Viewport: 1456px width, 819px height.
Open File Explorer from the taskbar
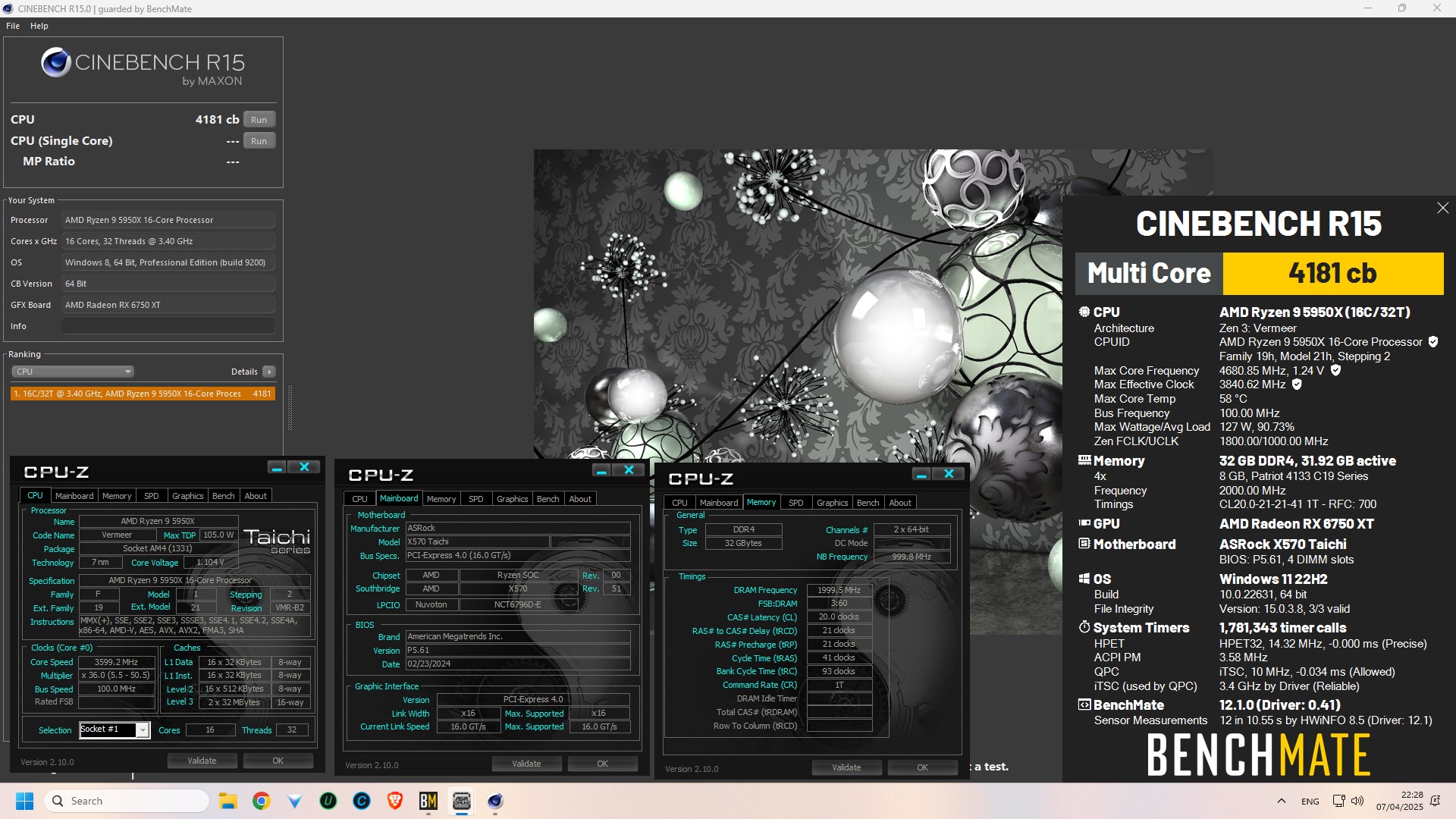point(227,801)
